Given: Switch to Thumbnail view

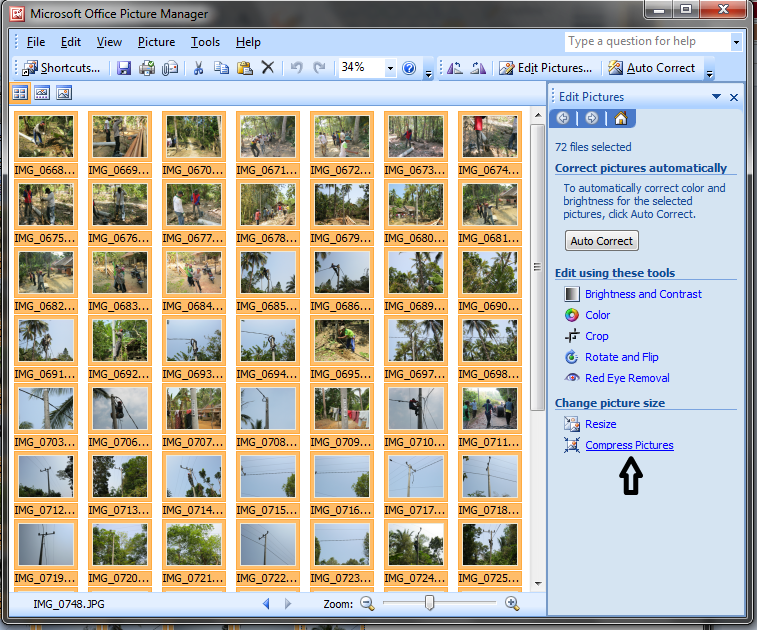Looking at the screenshot, I should [20, 93].
